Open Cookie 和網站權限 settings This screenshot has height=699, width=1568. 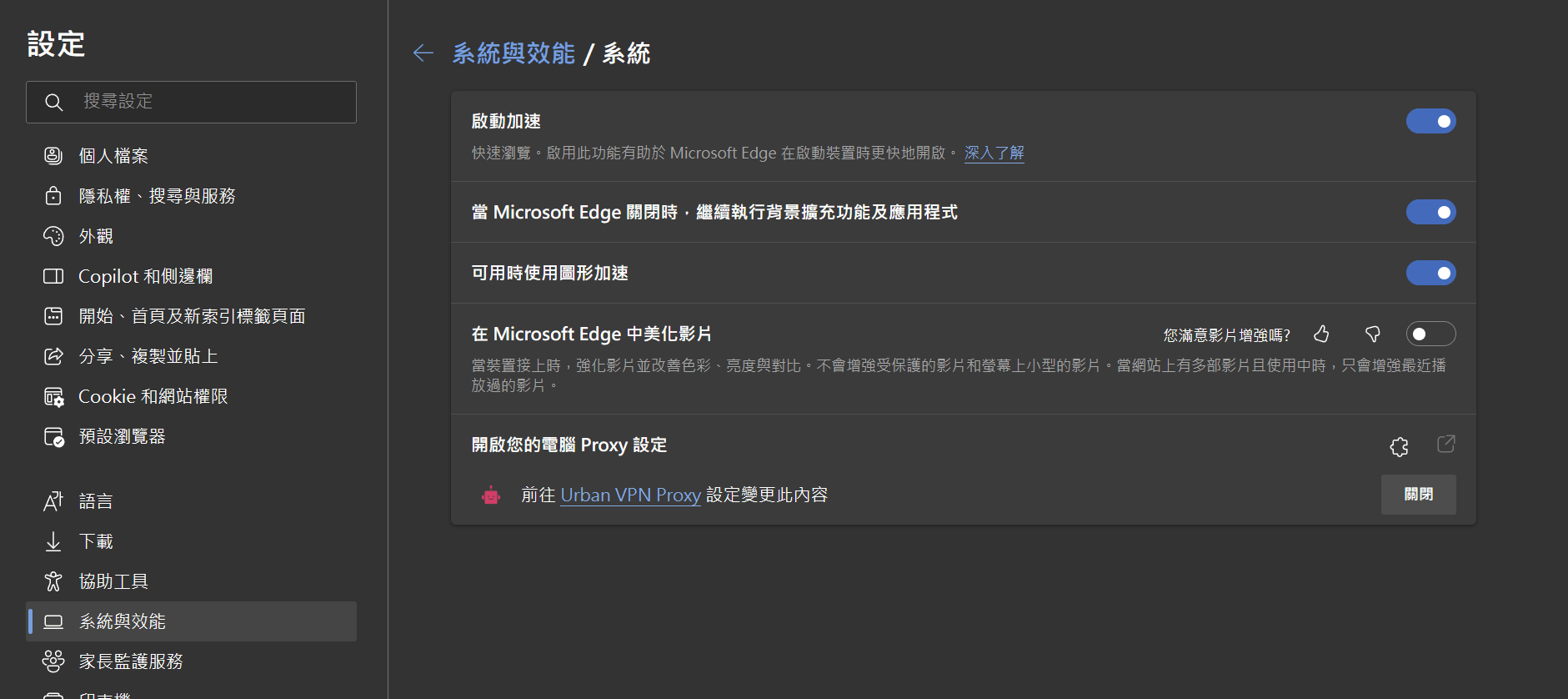(x=192, y=396)
